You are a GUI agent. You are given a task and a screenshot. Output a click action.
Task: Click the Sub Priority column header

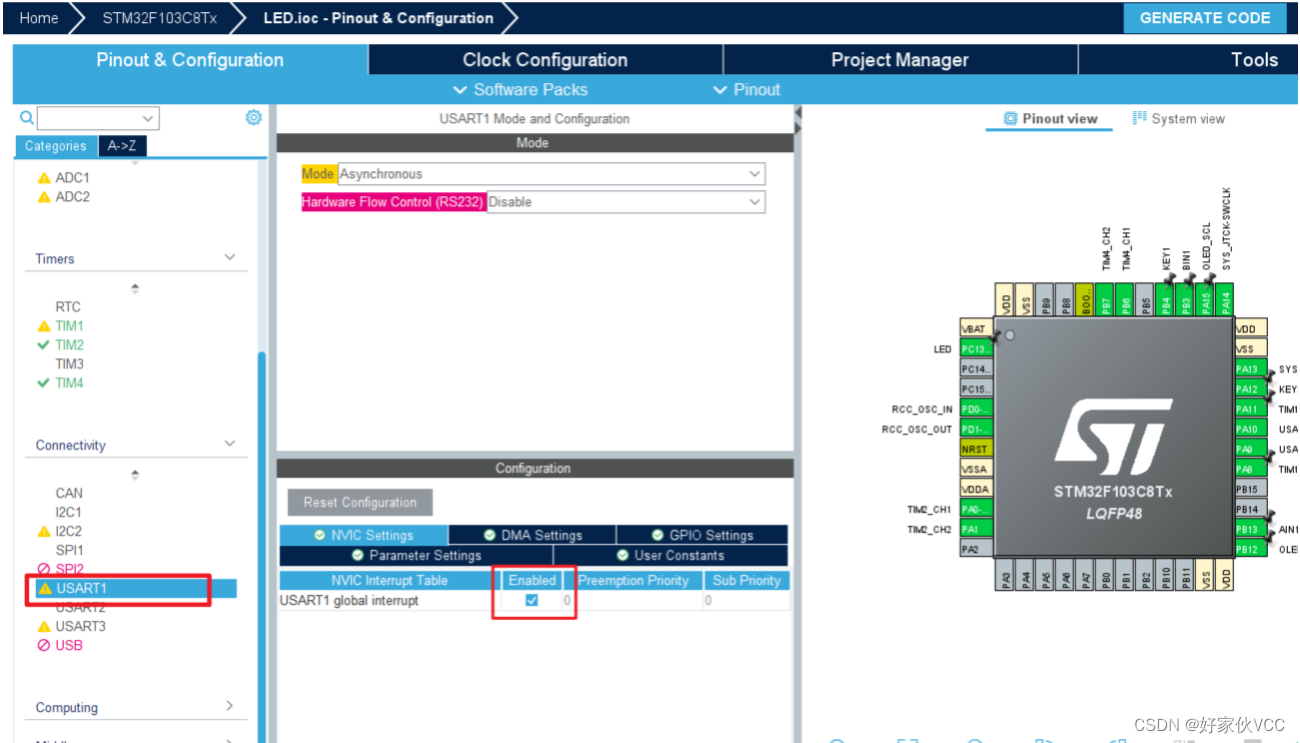coord(746,580)
